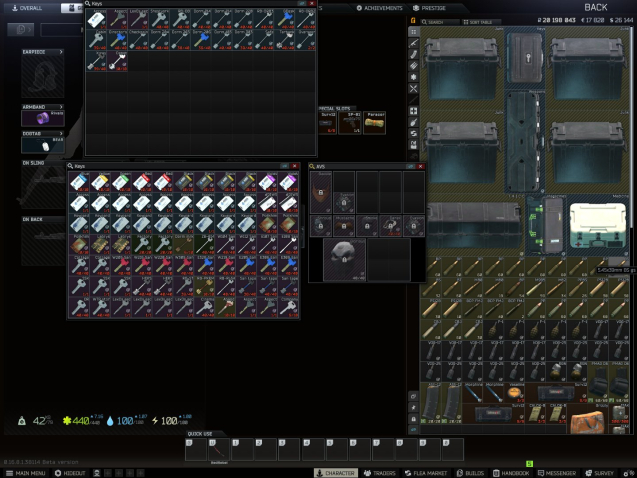Screen dimensions: 637x478
Task: Filter stash by armor vest icon
Action: (414, 145)
